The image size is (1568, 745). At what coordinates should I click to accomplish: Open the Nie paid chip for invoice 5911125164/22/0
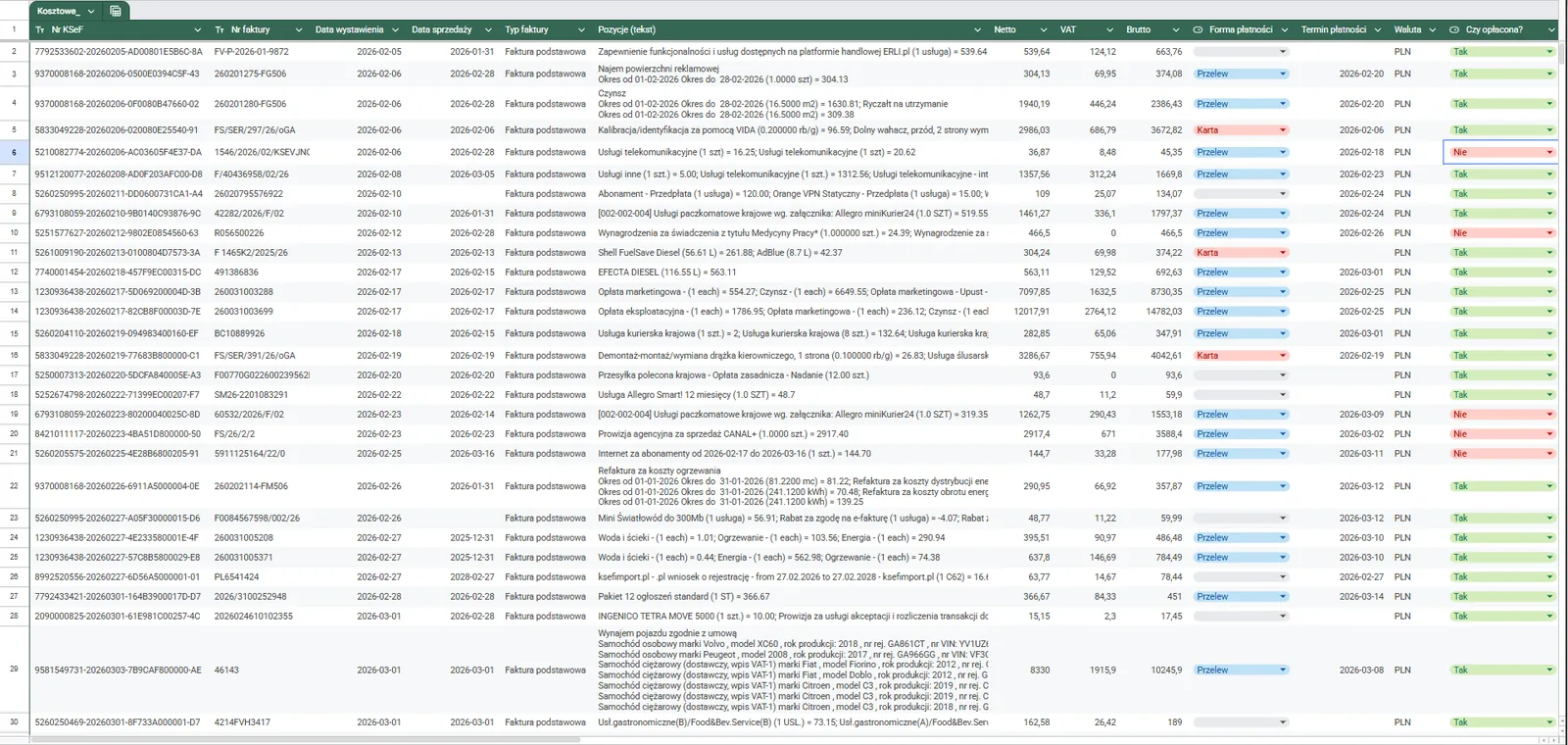[x=1501, y=453]
